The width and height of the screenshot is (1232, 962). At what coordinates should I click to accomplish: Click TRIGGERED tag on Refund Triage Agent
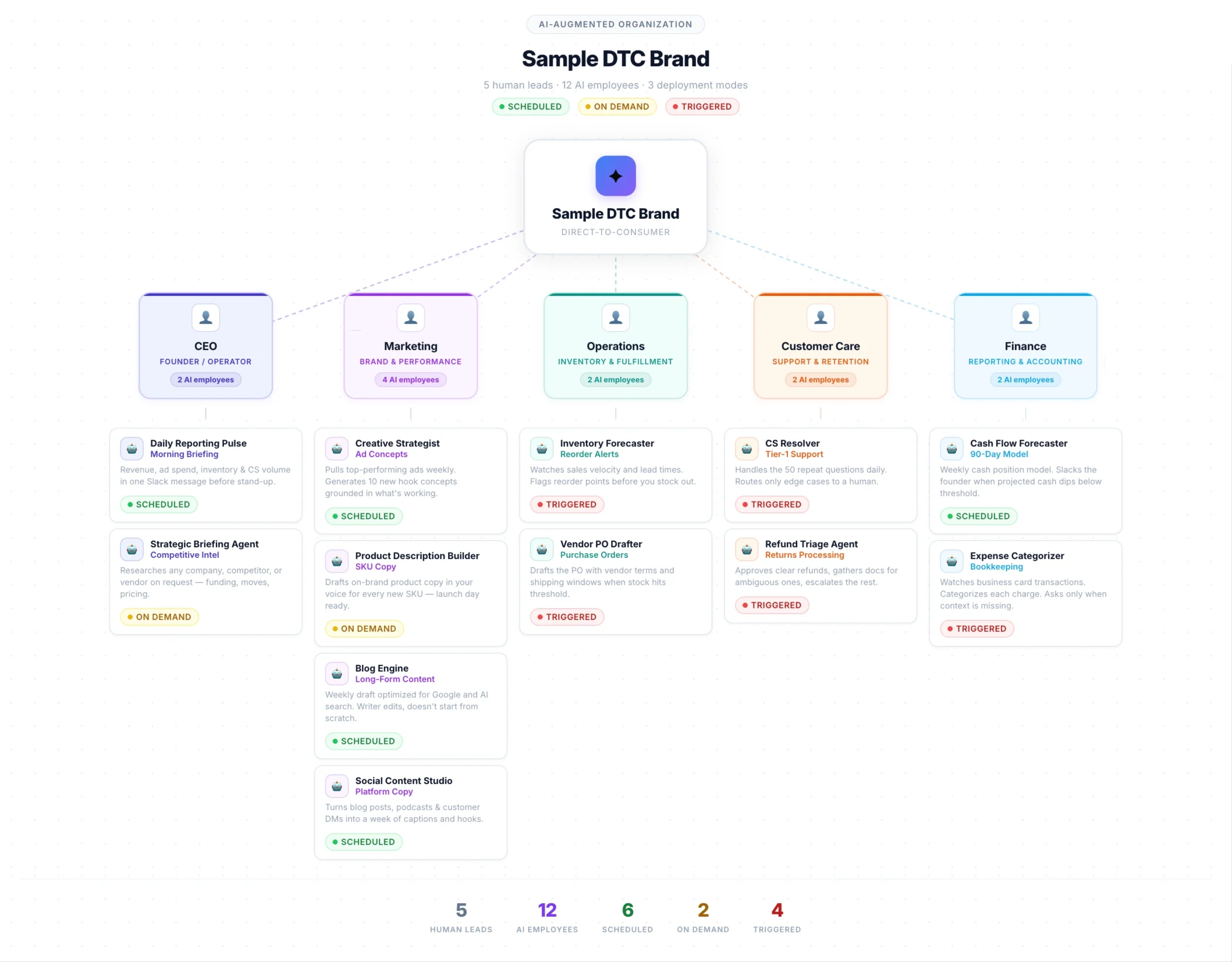pos(772,605)
